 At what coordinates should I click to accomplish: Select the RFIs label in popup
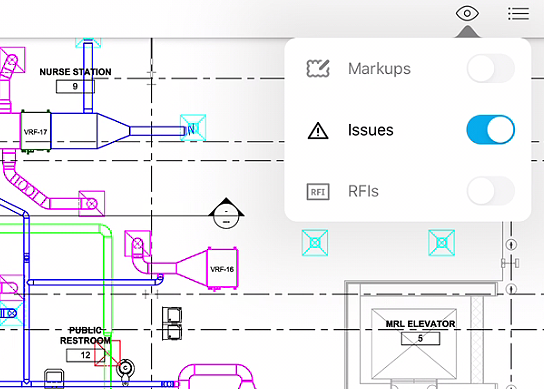[363, 191]
